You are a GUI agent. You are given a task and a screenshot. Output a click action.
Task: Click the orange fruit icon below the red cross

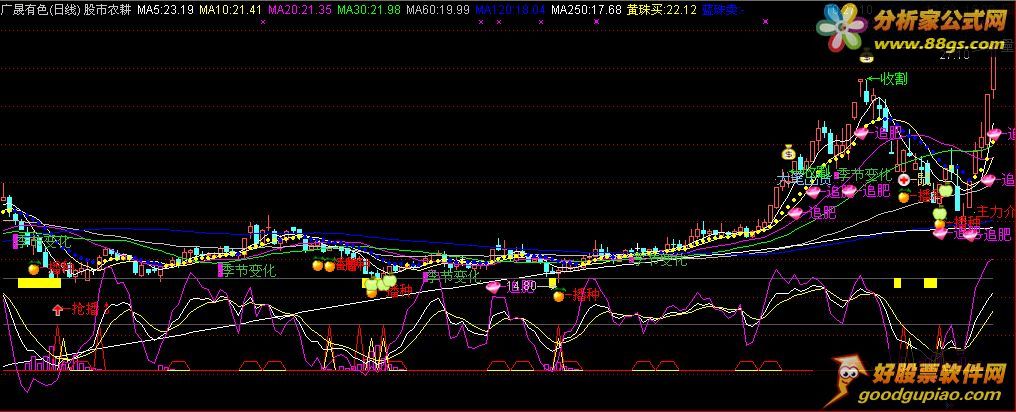[904, 196]
